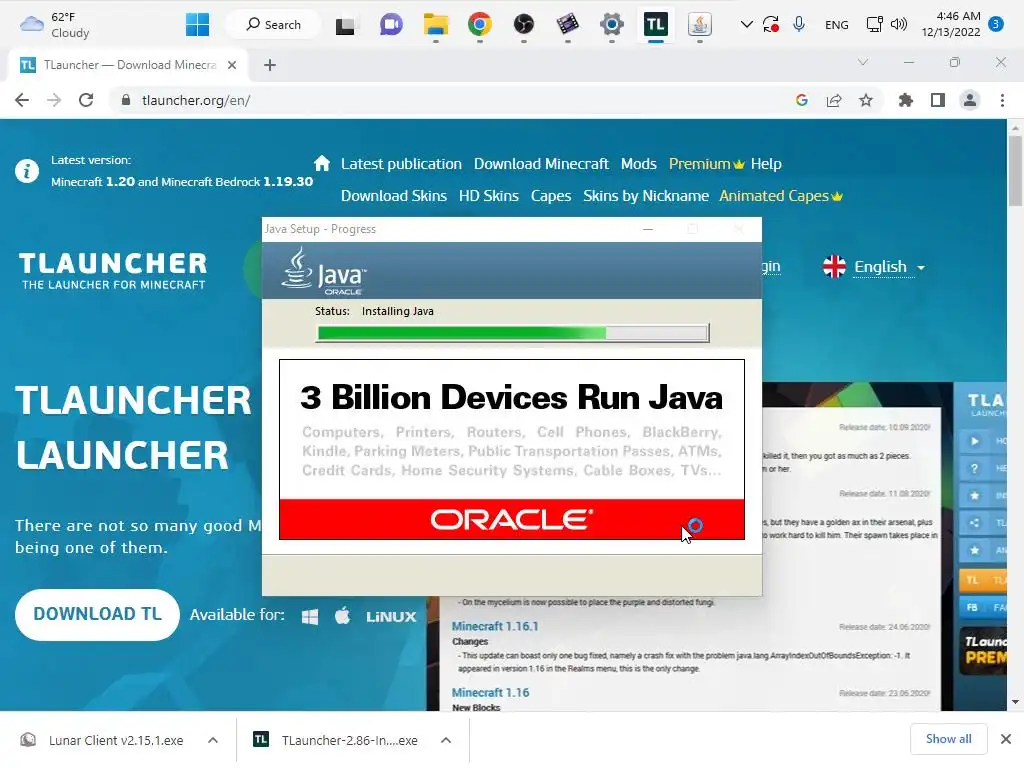Launch the purple Chat app on taskbar

point(391,25)
